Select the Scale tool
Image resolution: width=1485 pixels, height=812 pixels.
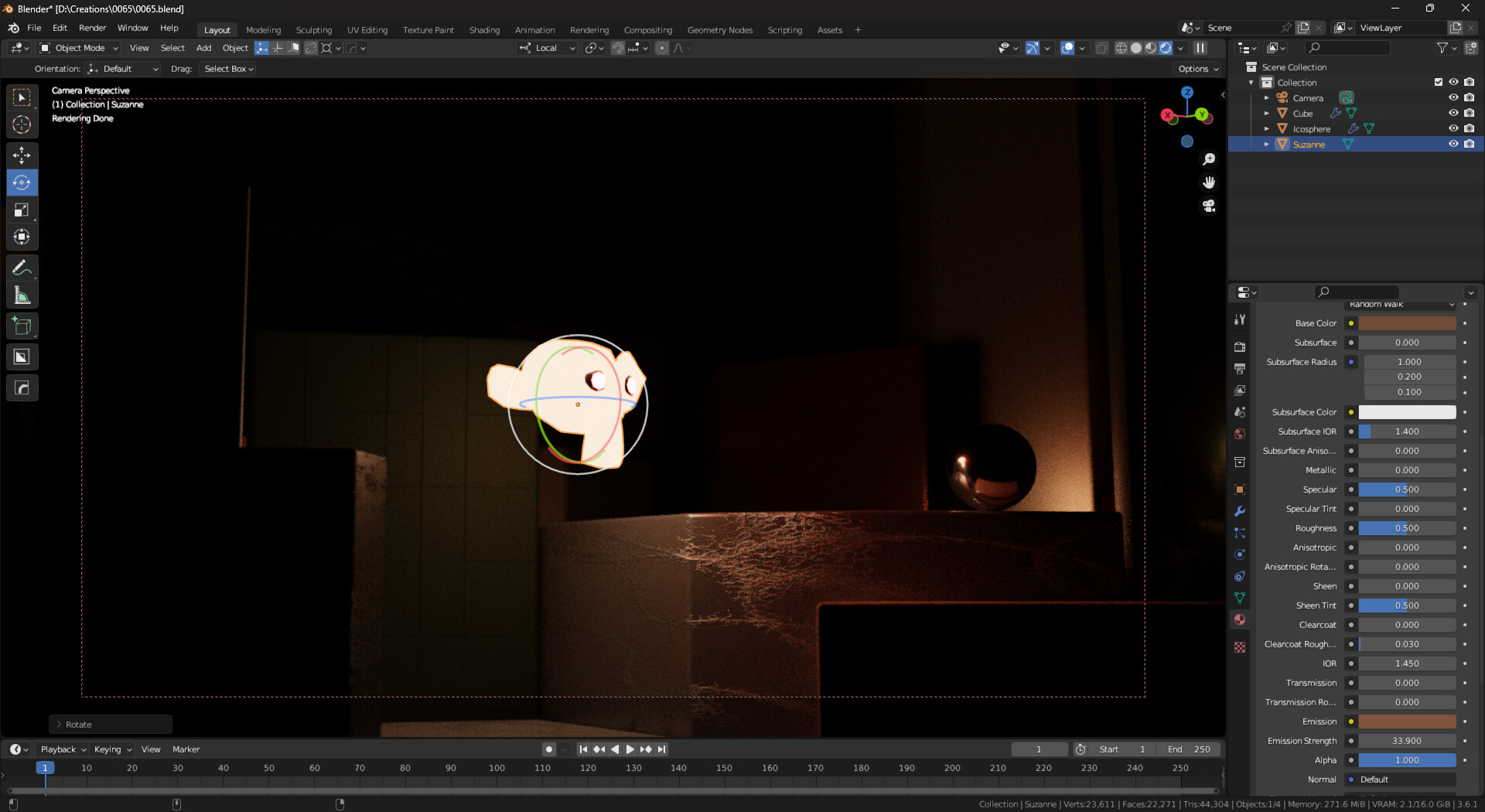[x=22, y=210]
